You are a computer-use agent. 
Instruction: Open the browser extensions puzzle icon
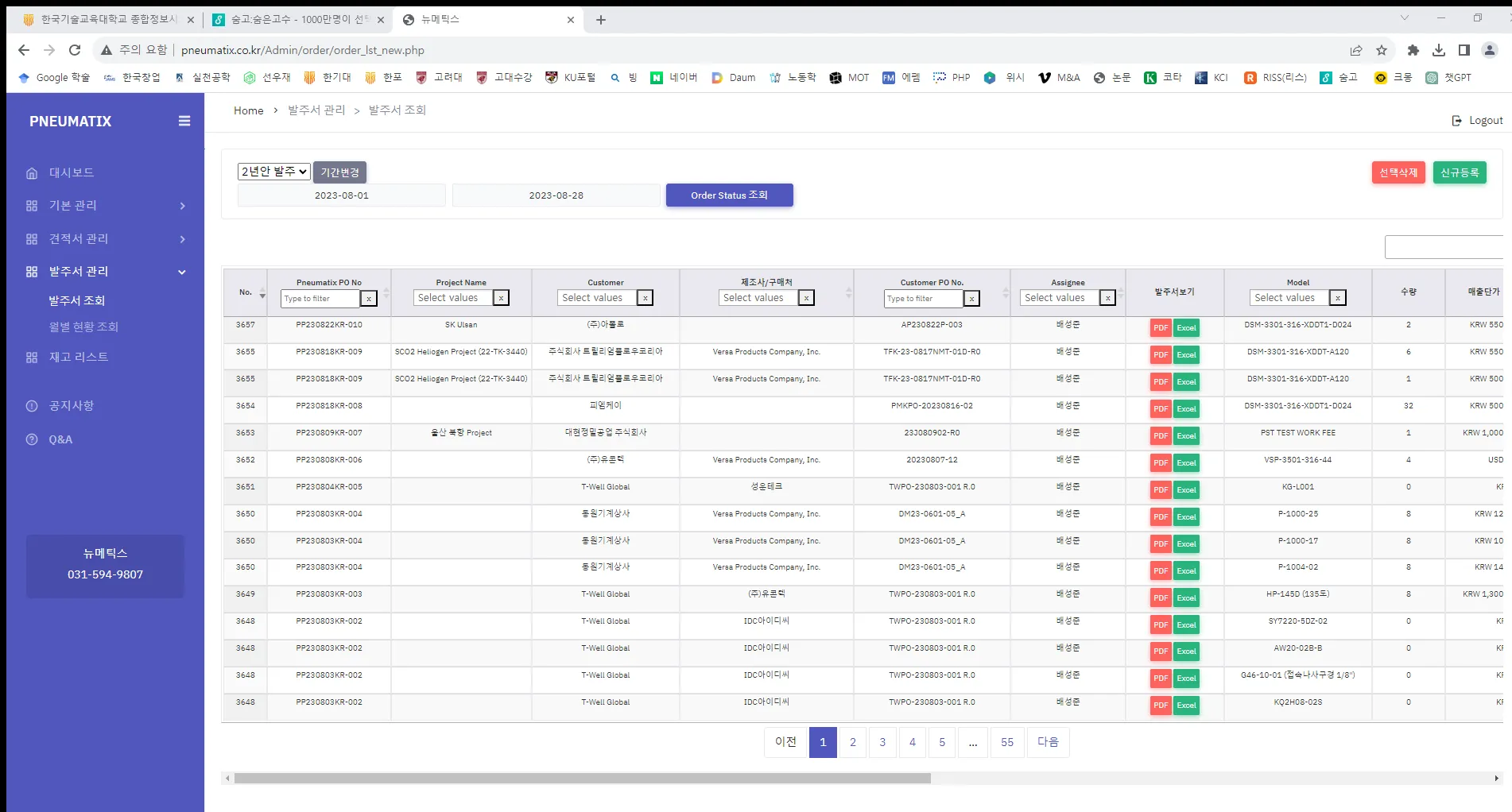click(x=1413, y=50)
